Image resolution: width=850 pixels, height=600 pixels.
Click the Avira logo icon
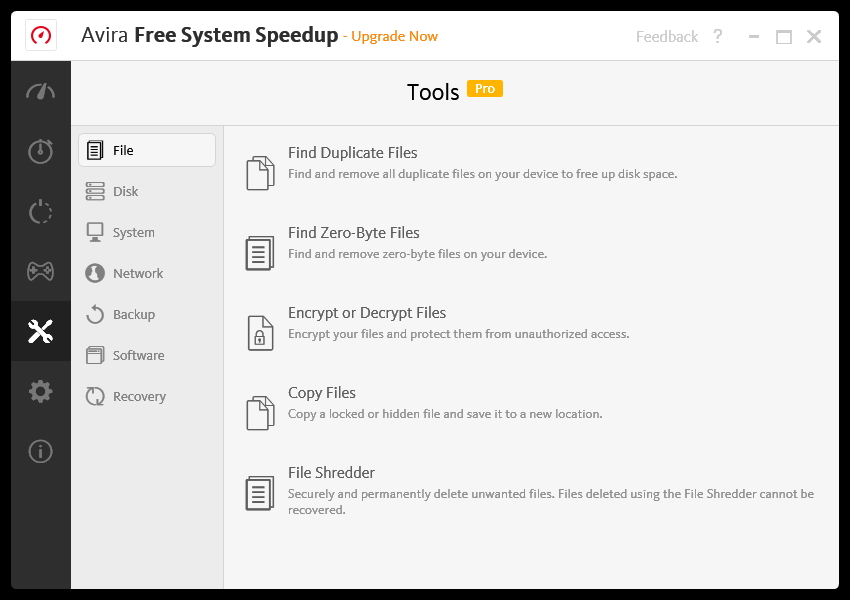[41, 36]
